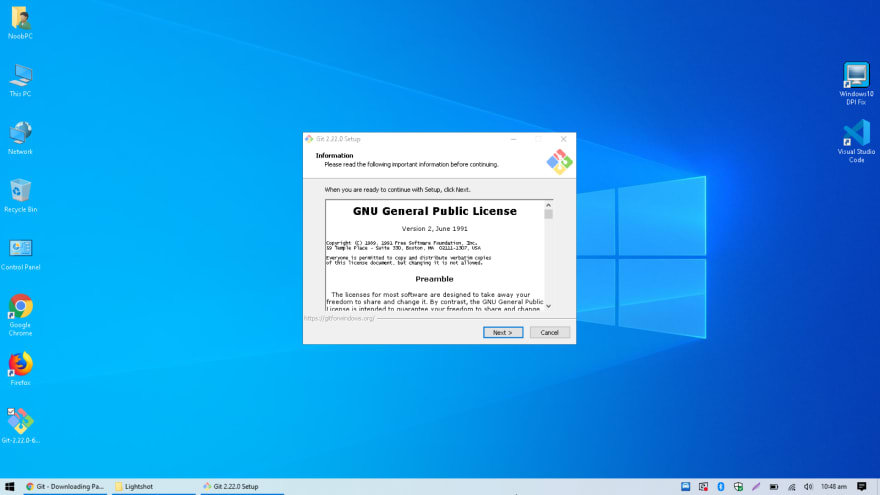Viewport: 880px width, 495px height.
Task: Select the This PC desktop icon
Action: pyautogui.click(x=20, y=81)
